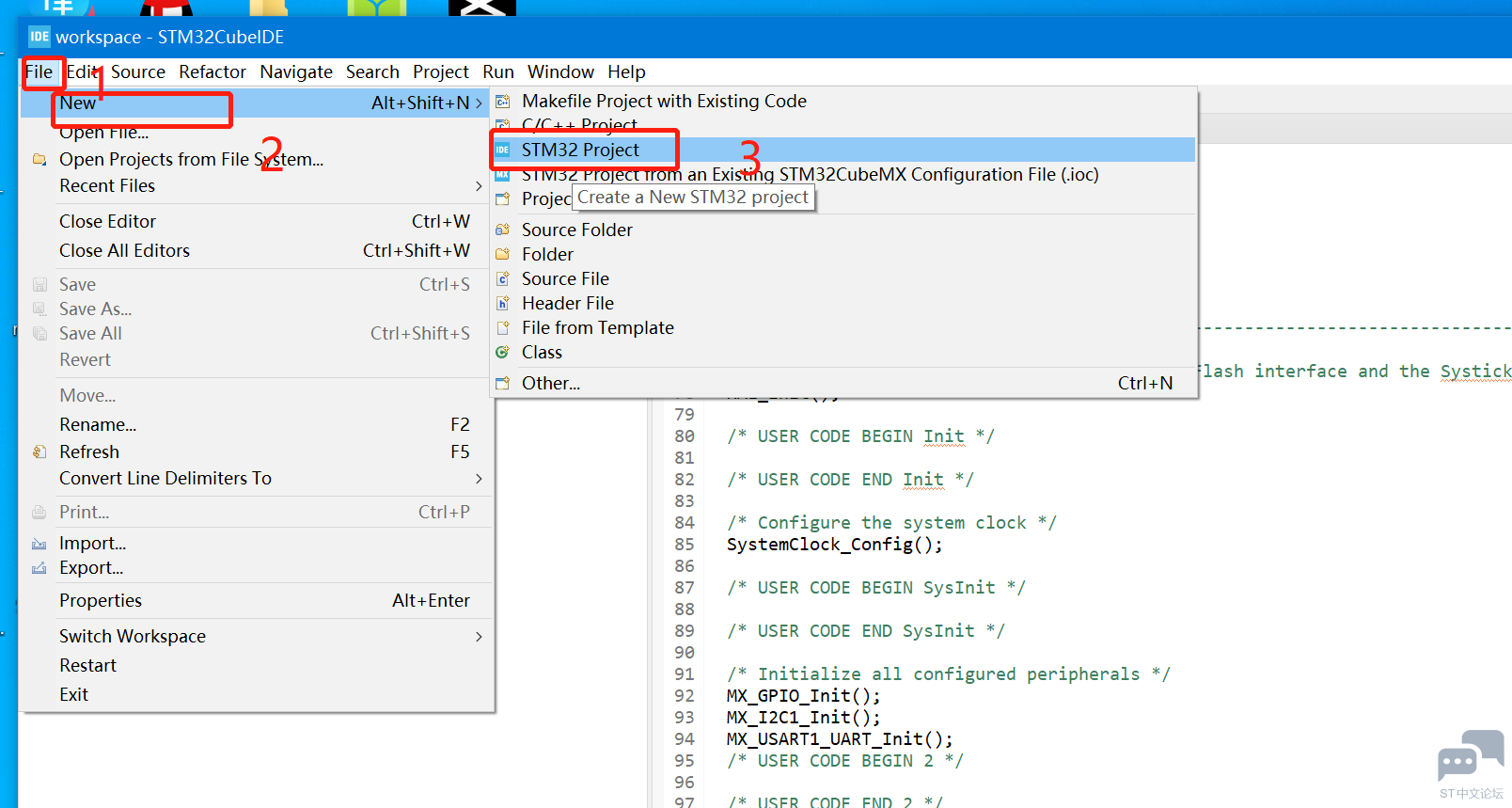Create a new Source Folder
Viewport: 1512px width, 808px height.
(x=843, y=230)
